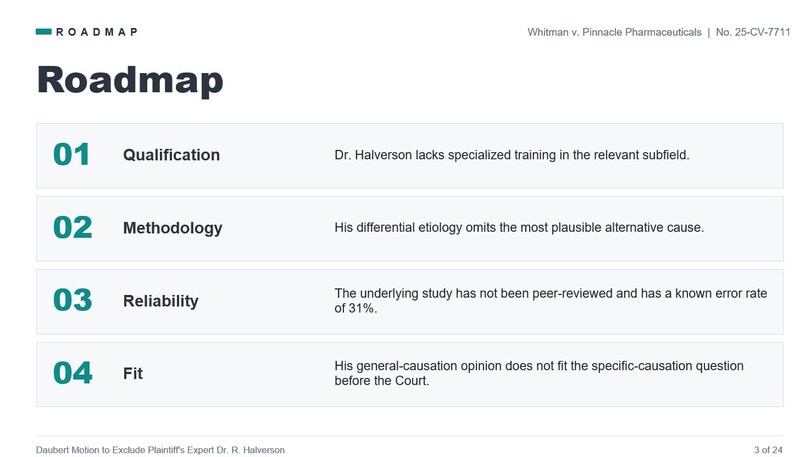Select the Methodology heading
794x457 pixels.
173,228
